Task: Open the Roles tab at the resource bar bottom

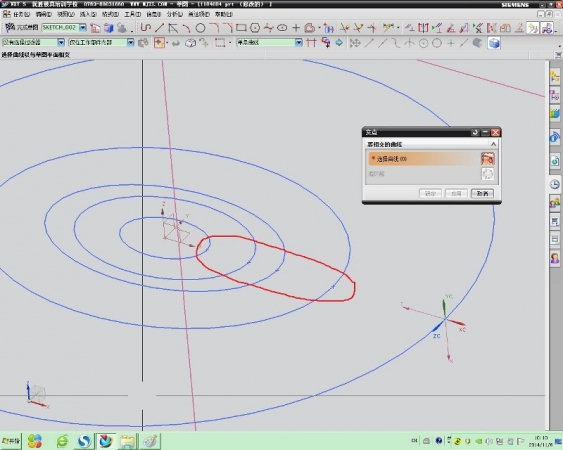Action: [555, 258]
